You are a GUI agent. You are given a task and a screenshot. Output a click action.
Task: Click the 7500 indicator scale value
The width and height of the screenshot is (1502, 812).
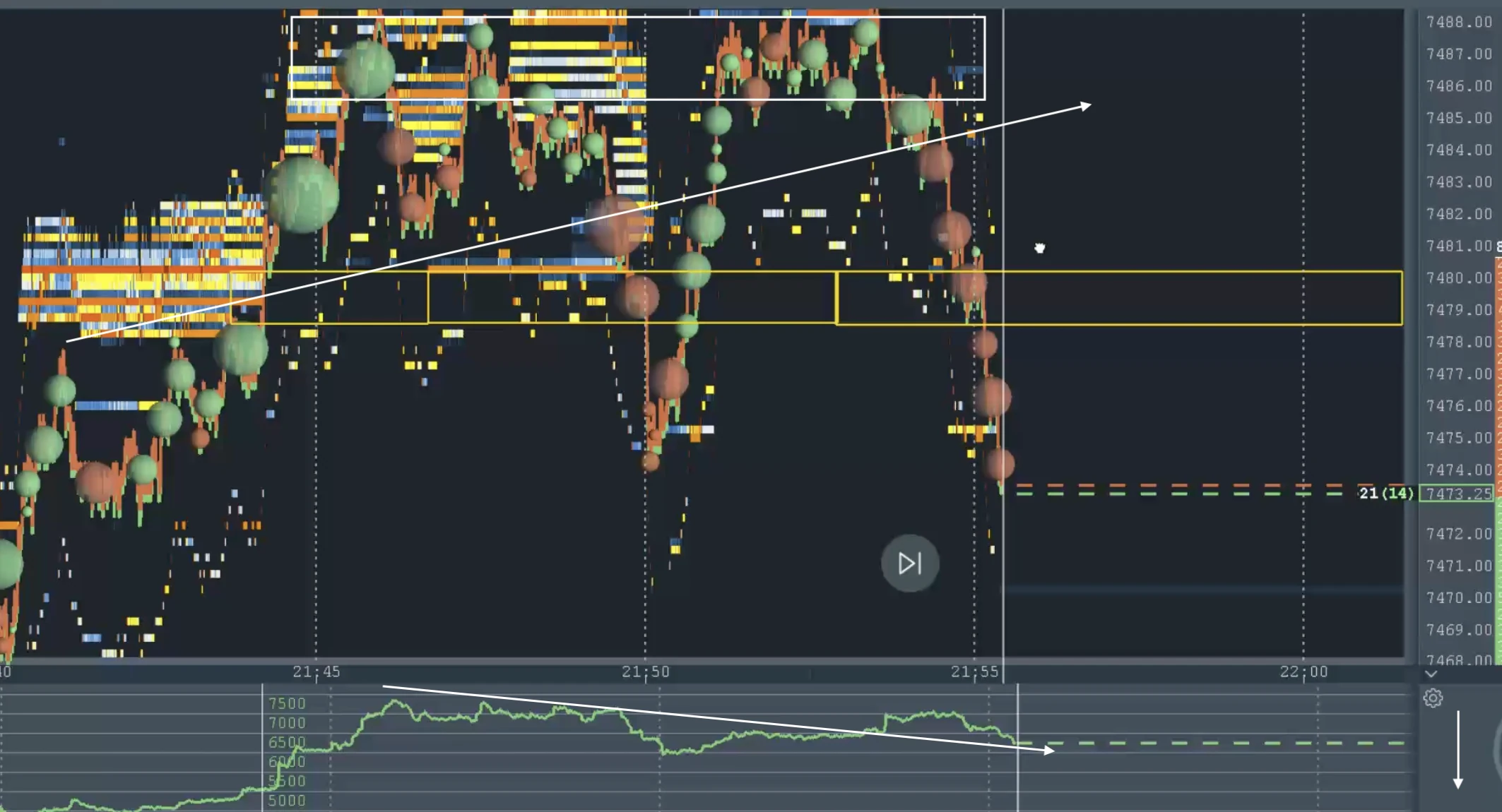click(287, 703)
